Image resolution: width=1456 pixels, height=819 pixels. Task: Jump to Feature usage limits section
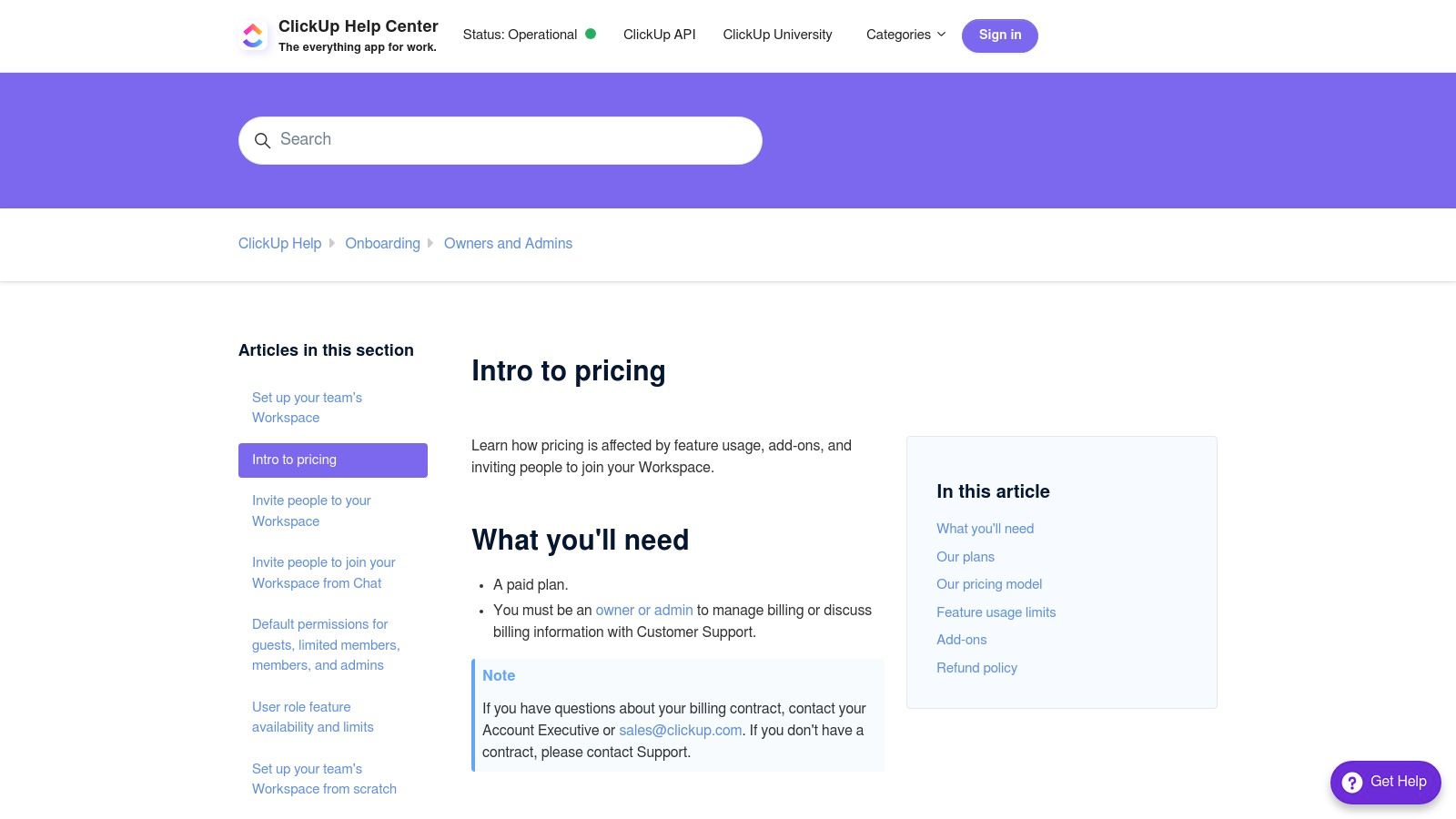tap(996, 612)
